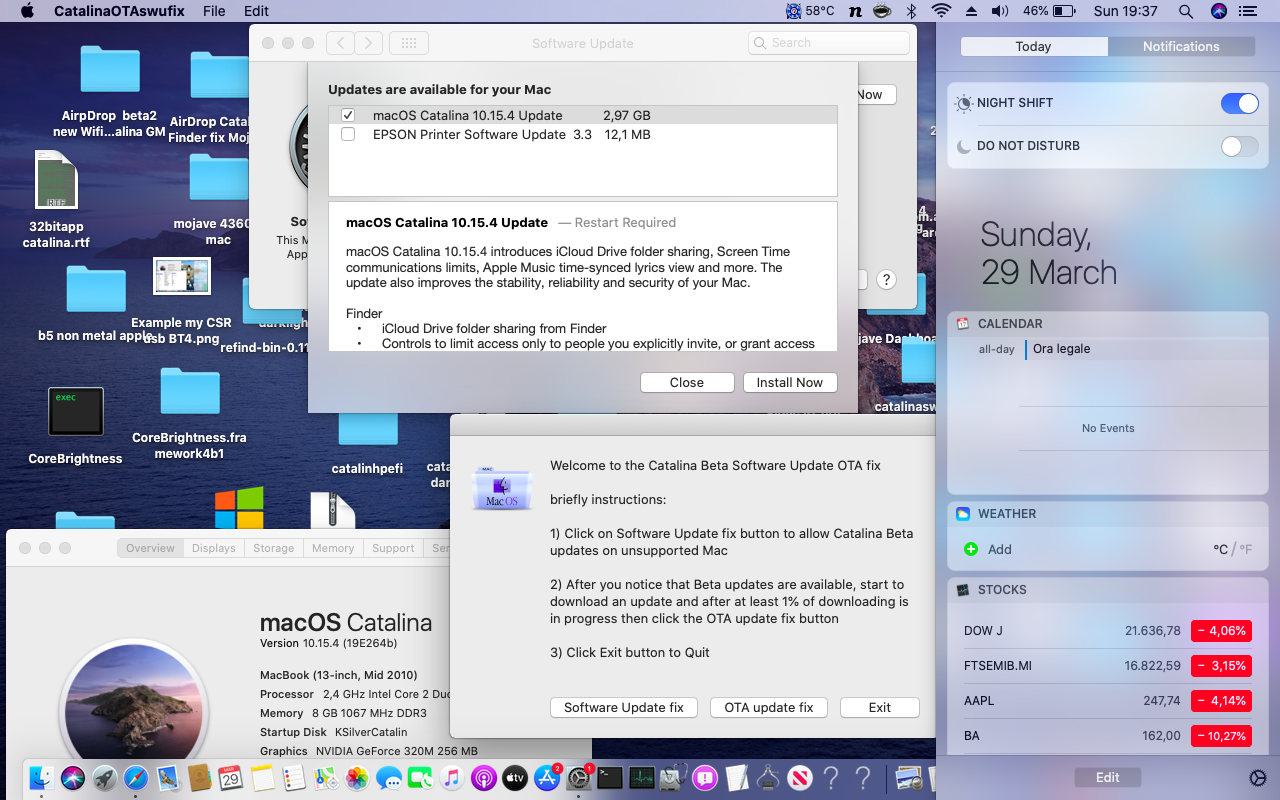Viewport: 1280px width, 800px height.
Task: Open Music icon in the Dock
Action: pos(452,777)
